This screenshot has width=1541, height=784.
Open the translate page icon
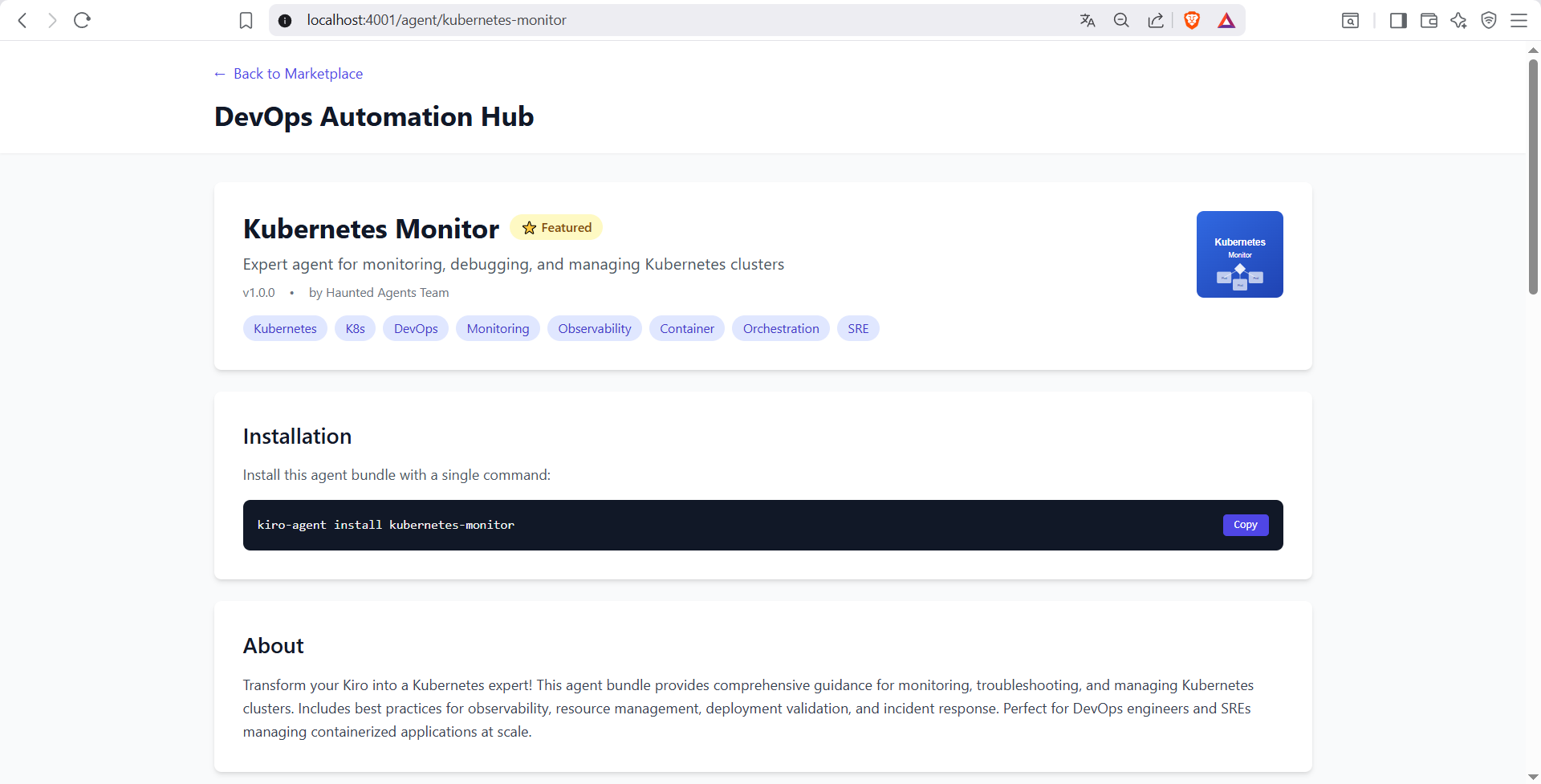coord(1088,20)
